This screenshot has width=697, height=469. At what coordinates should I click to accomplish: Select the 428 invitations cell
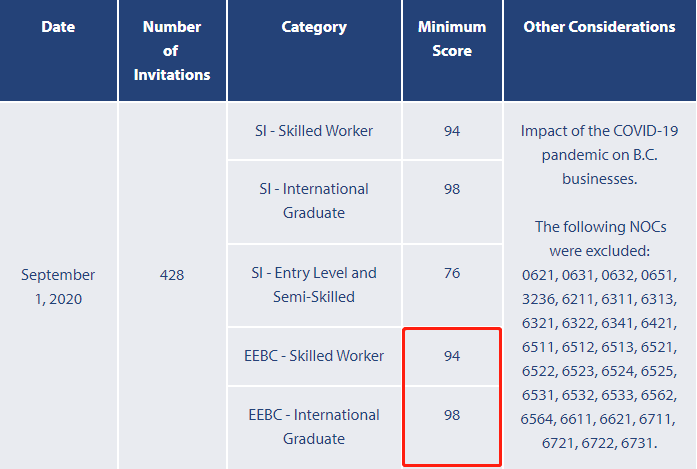click(172, 274)
